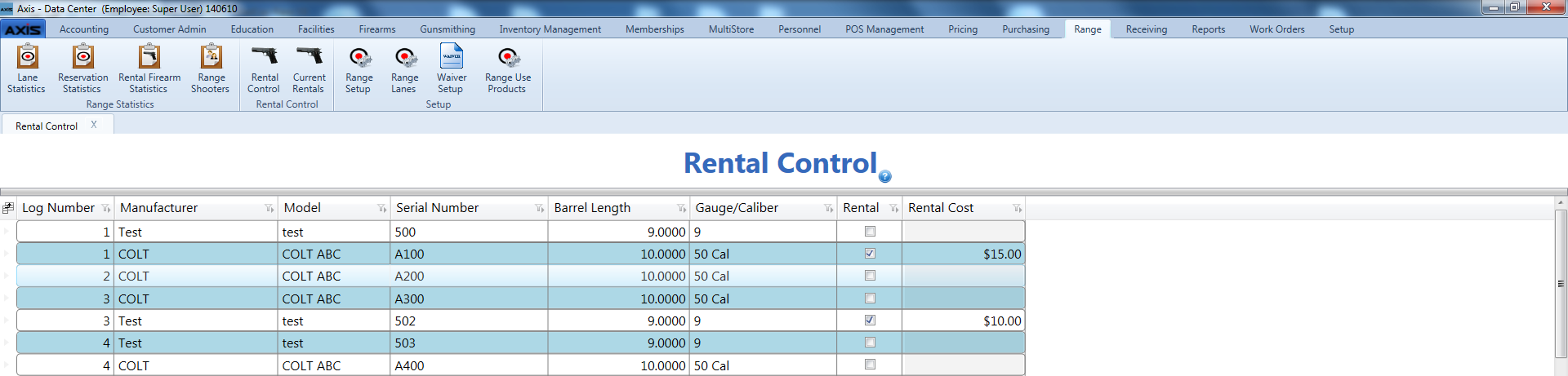Open Range Lanes setup
The height and width of the screenshot is (376, 1568).
click(404, 70)
